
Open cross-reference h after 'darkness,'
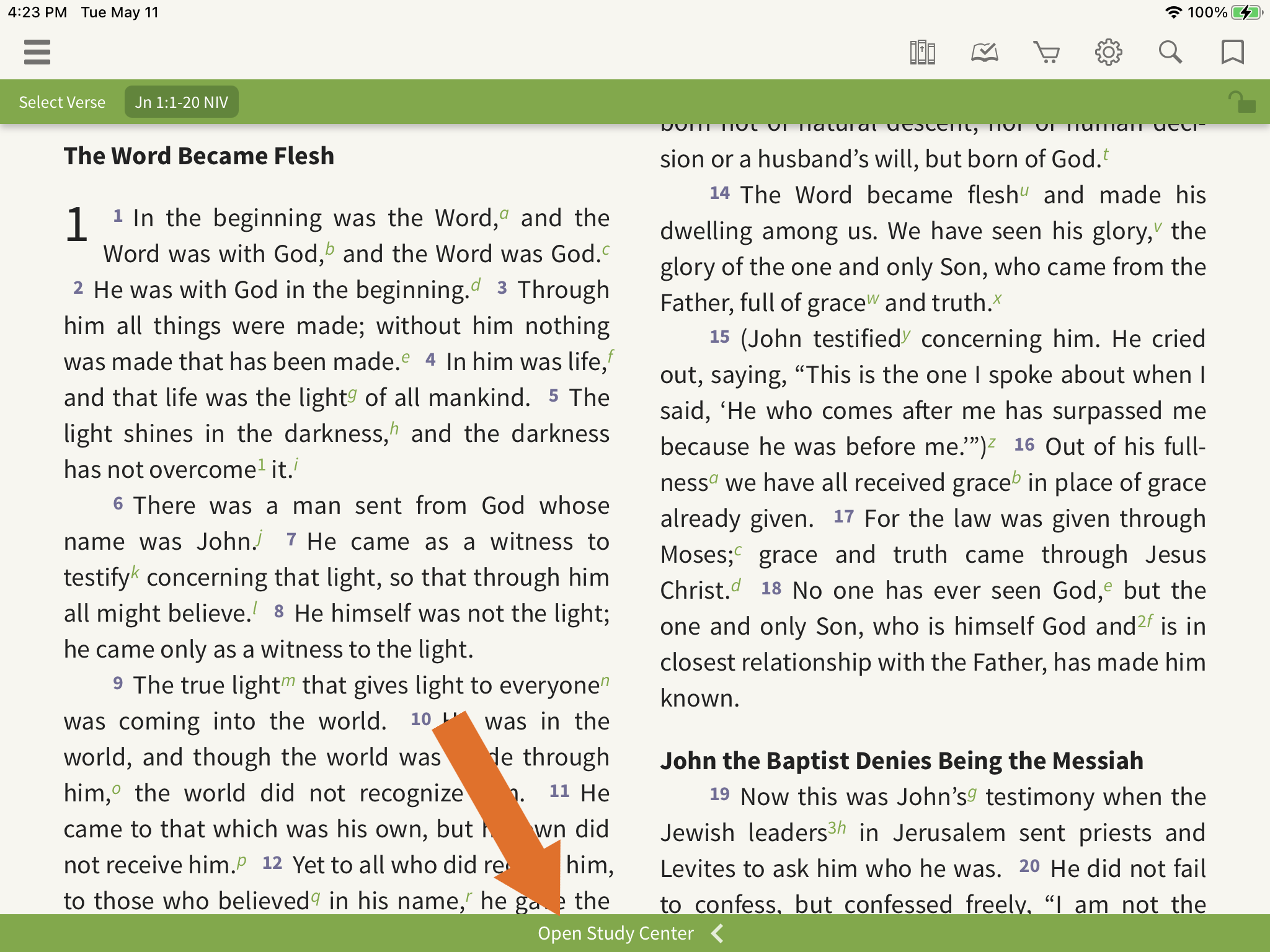[x=394, y=429]
